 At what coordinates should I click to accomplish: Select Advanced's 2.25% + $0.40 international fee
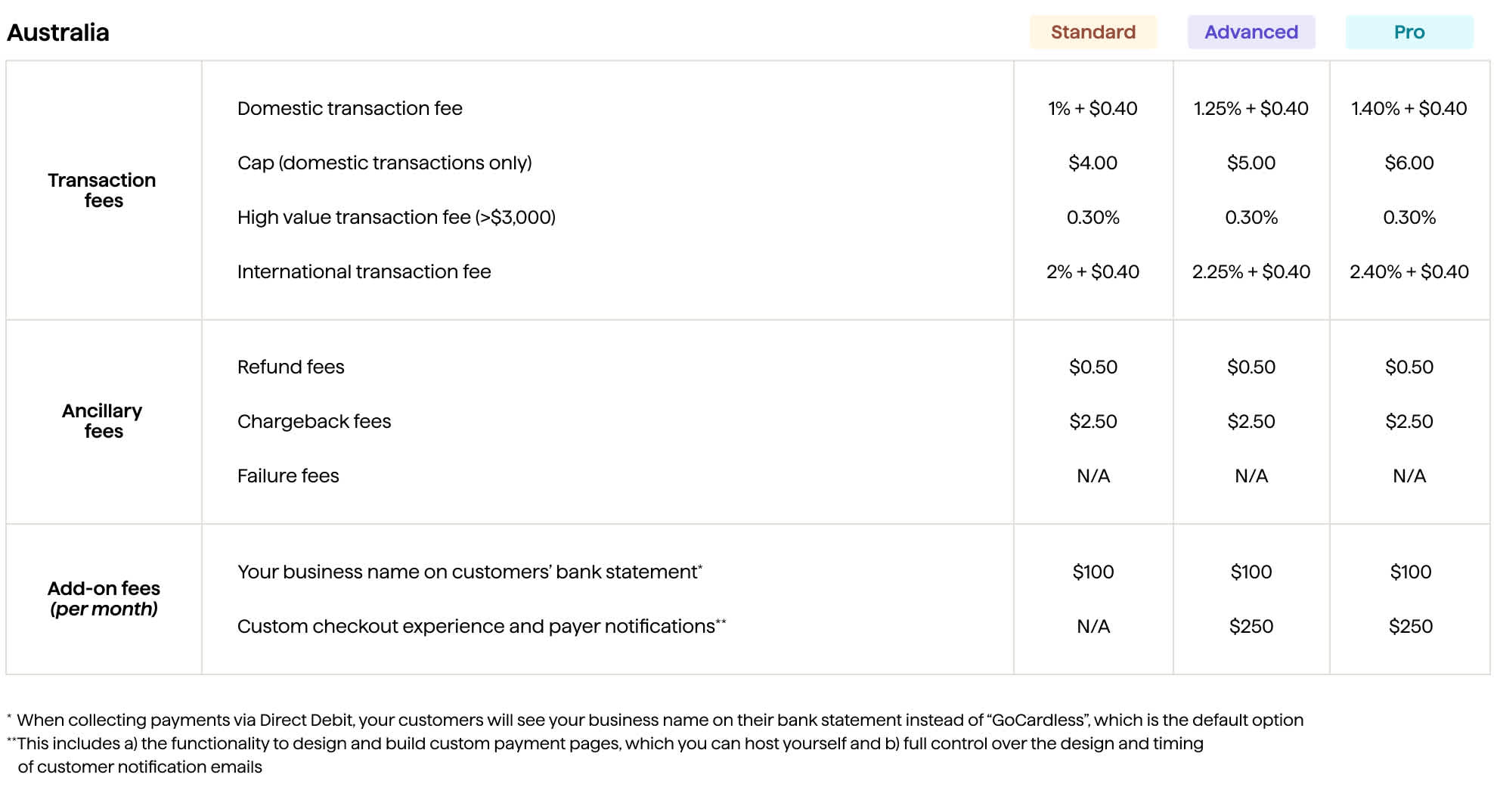(1251, 272)
